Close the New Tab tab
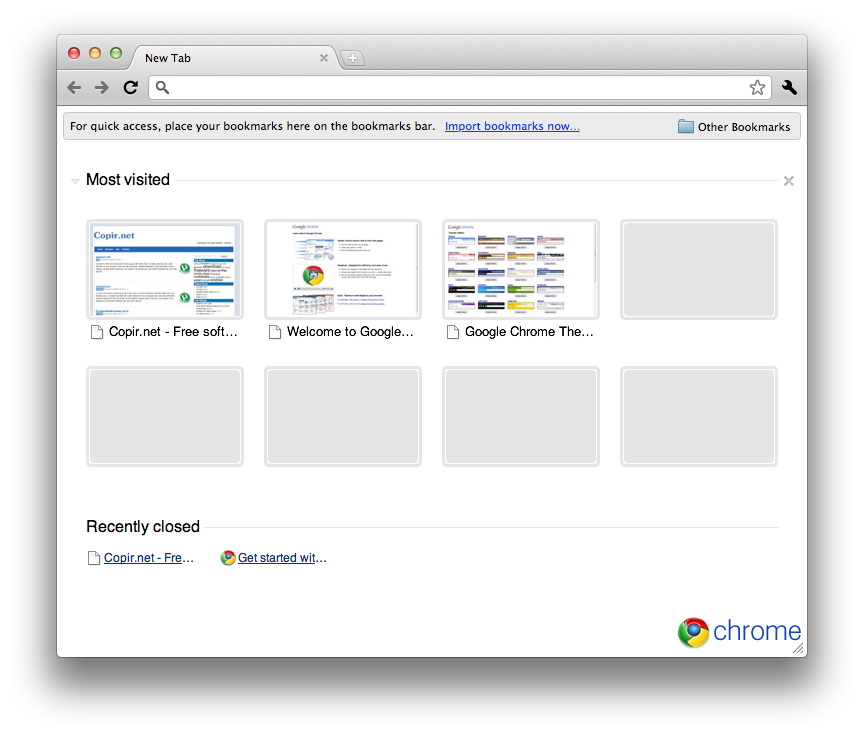This screenshot has height=736, width=864. [323, 58]
